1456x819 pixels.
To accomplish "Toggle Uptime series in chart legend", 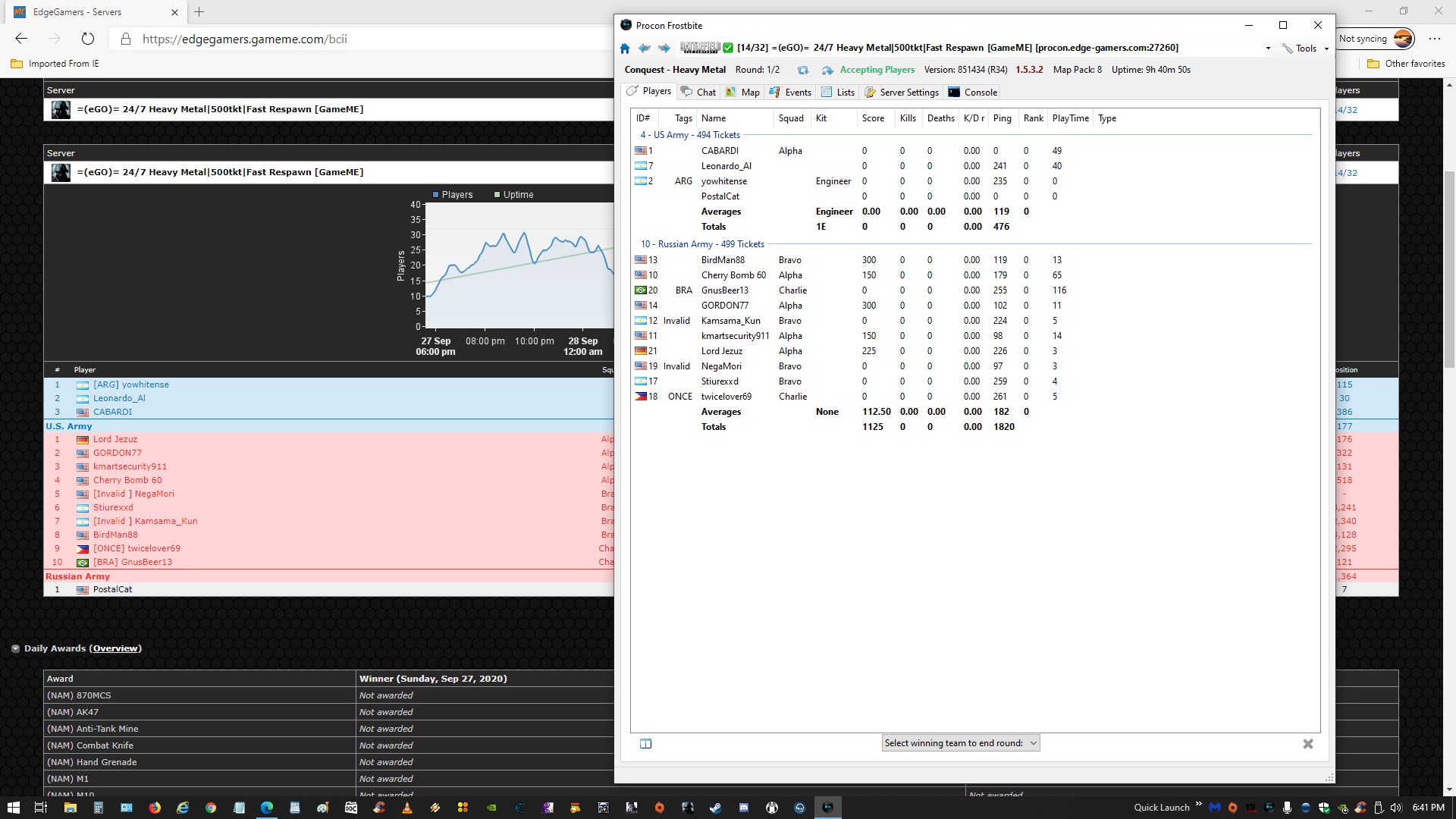I will point(513,195).
